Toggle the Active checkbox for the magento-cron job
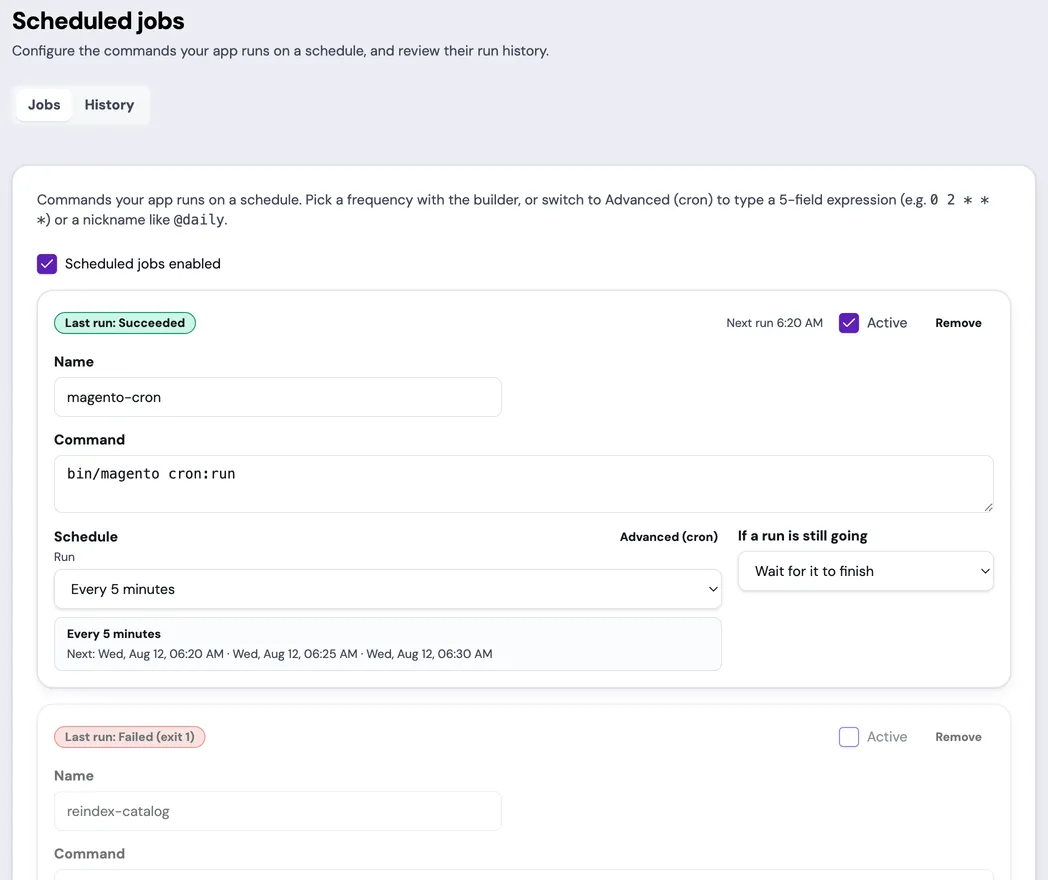 (x=849, y=323)
